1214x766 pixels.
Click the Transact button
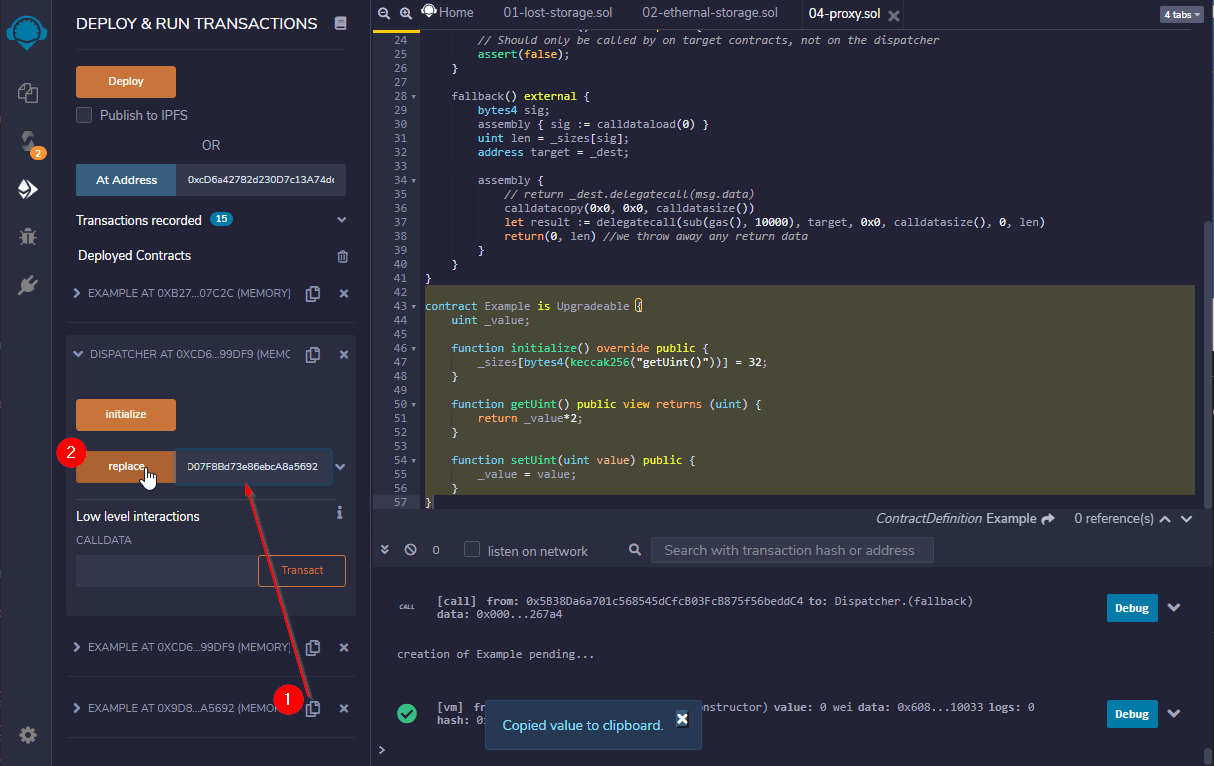(x=302, y=571)
